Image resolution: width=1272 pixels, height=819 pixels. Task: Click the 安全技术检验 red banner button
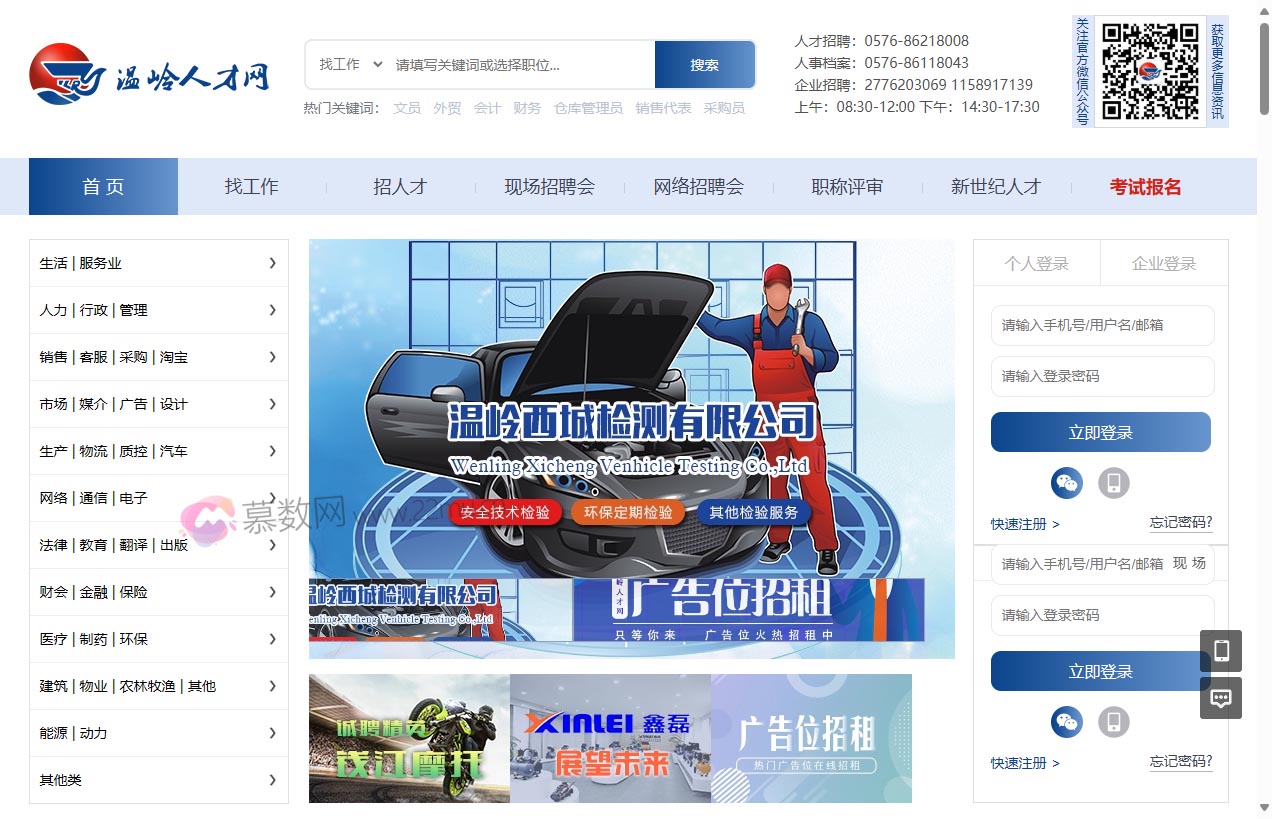tap(505, 513)
